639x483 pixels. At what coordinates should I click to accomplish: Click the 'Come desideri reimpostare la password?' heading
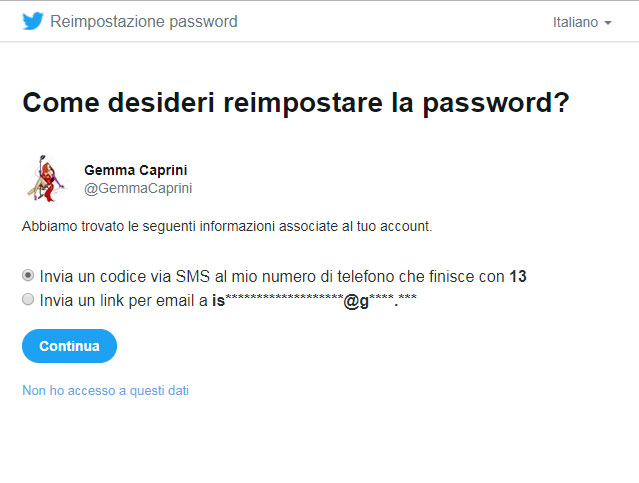tap(296, 102)
